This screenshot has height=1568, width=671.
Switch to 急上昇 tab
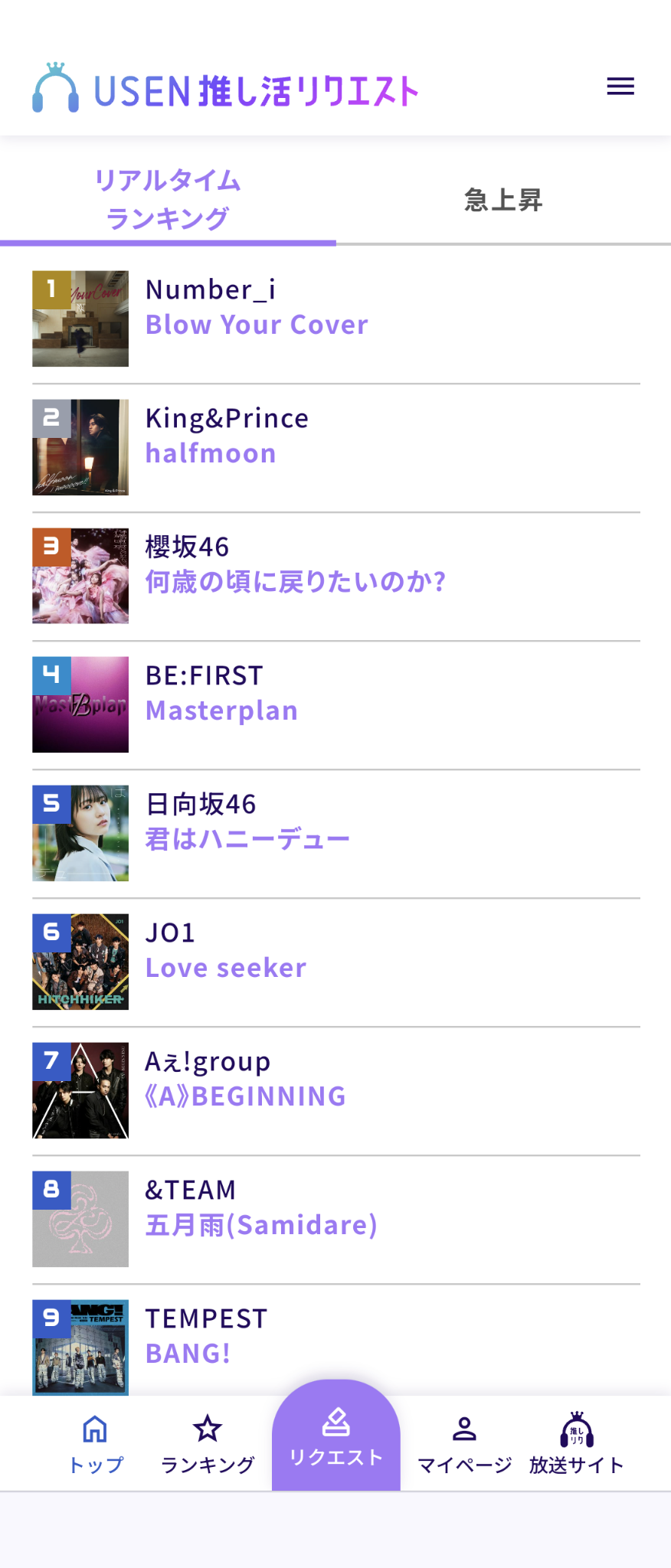coord(503,199)
